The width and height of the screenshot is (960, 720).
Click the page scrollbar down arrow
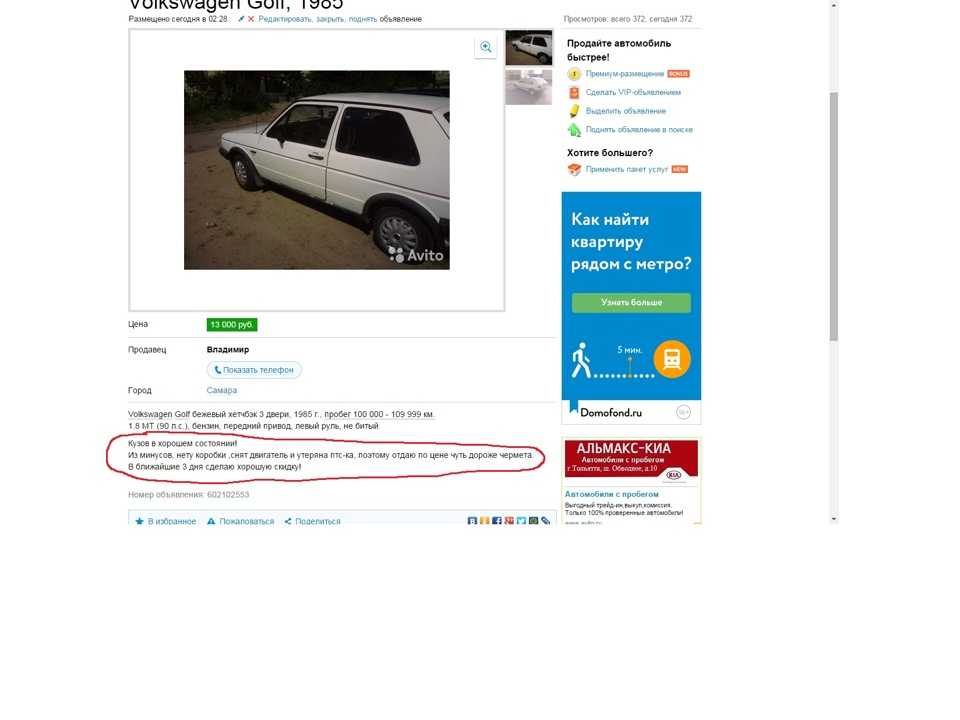coord(834,519)
